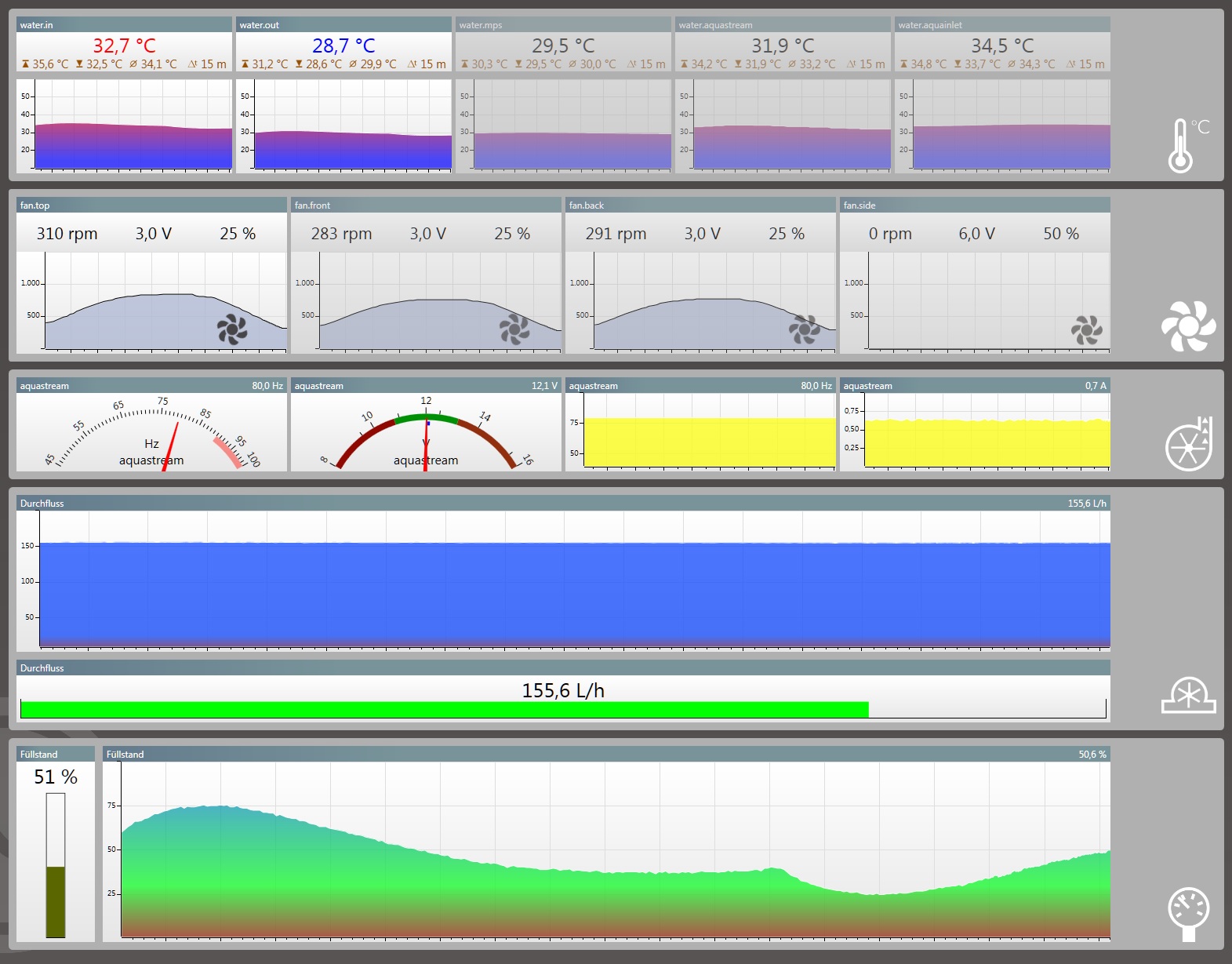
Task: Click the fan icon in fan.side chart
Action: point(1087,330)
